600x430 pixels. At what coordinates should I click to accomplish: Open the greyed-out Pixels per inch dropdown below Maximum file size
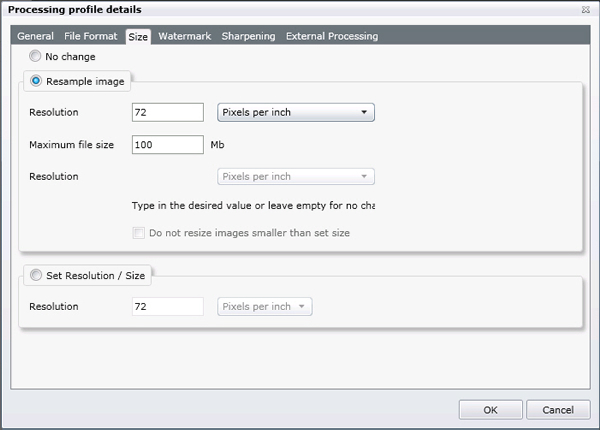295,177
